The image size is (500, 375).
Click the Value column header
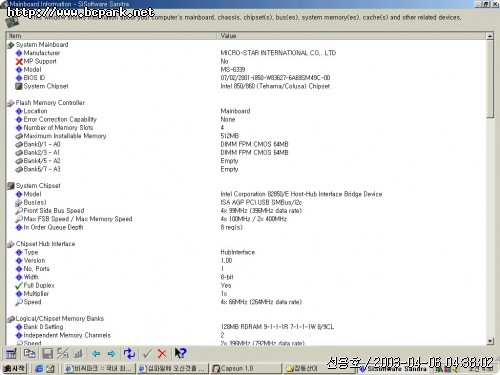[x=352, y=36]
